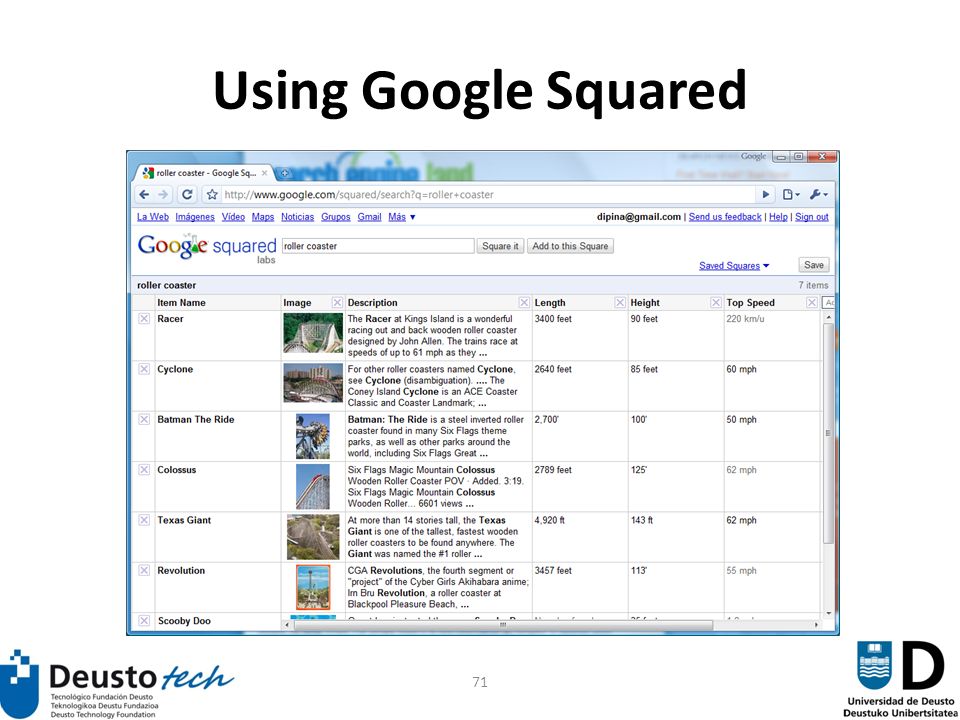The image size is (960, 720).
Task: Open the Racer coaster thumbnail
Action: (313, 333)
